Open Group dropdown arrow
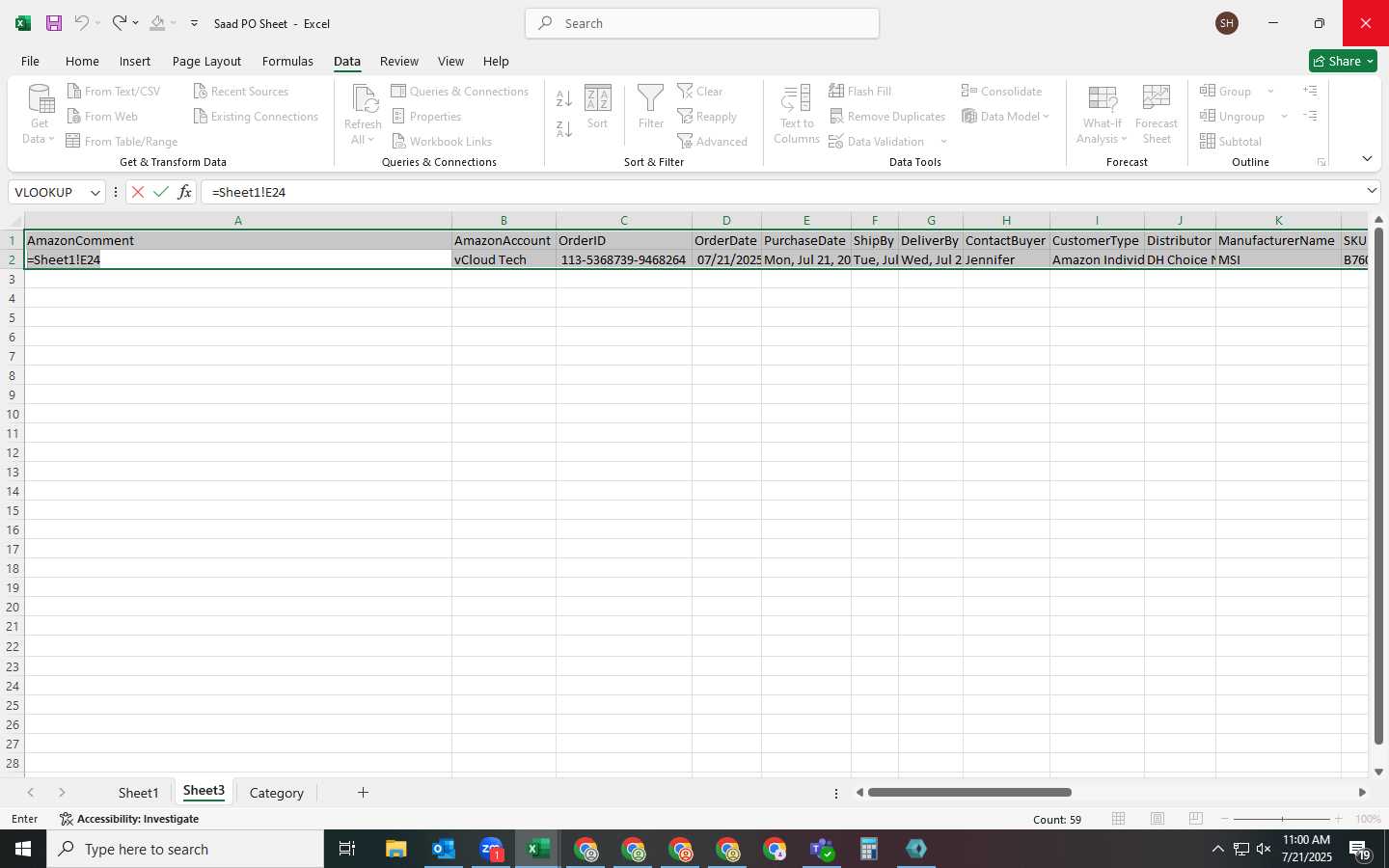Screen dimensions: 1389x868 pos(1271,91)
